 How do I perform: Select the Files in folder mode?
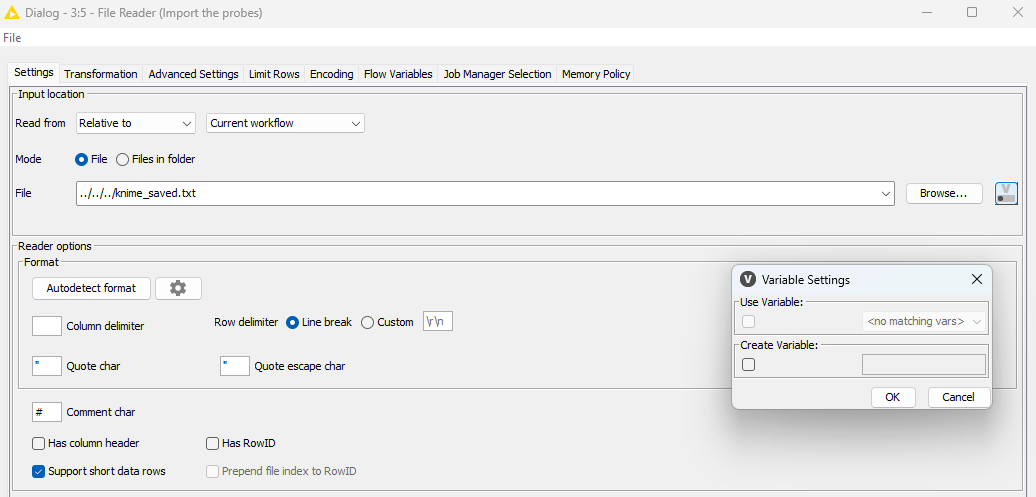[x=123, y=159]
